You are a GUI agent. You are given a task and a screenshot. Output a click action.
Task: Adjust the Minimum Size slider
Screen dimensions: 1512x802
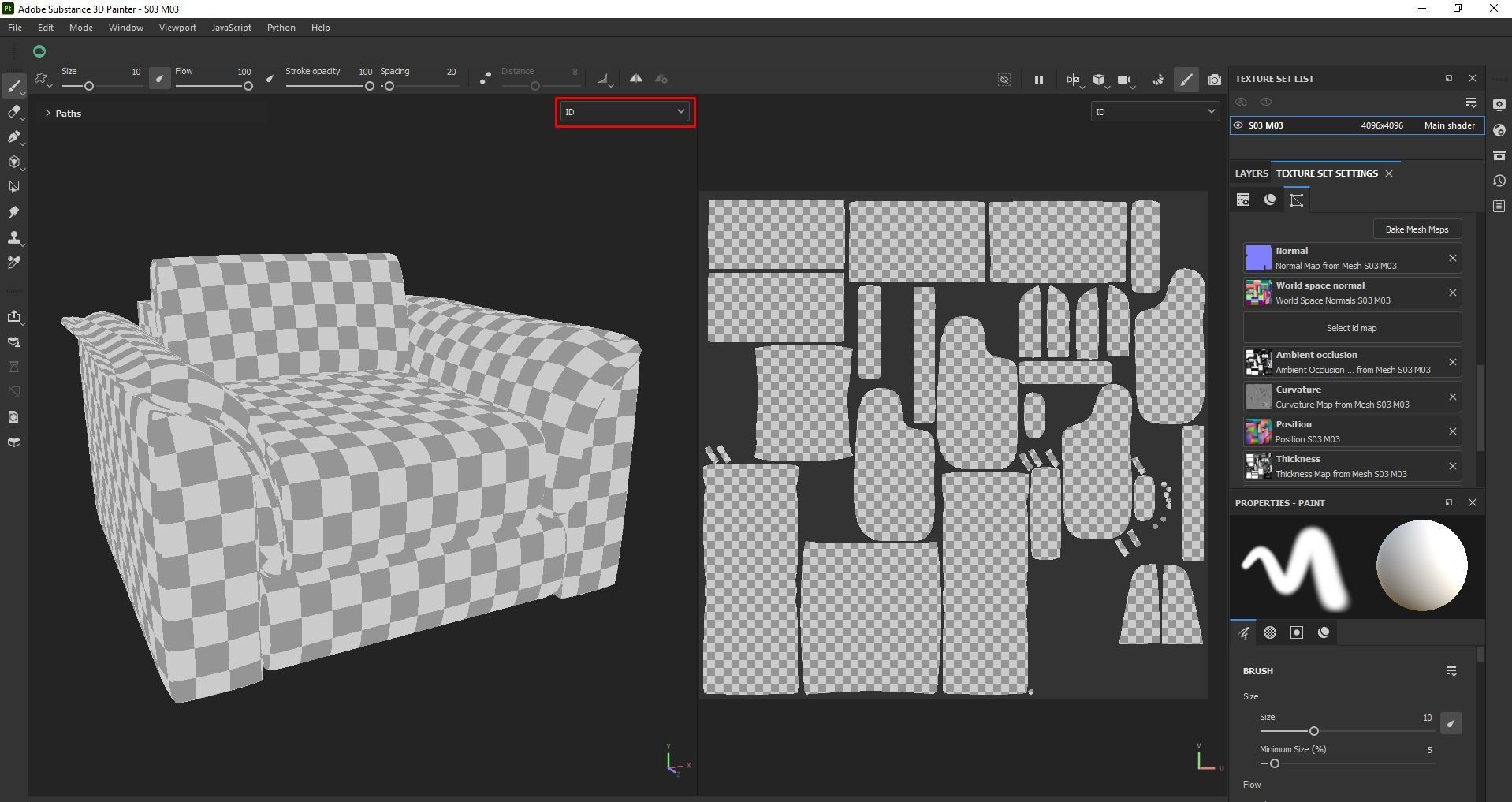tap(1347, 763)
